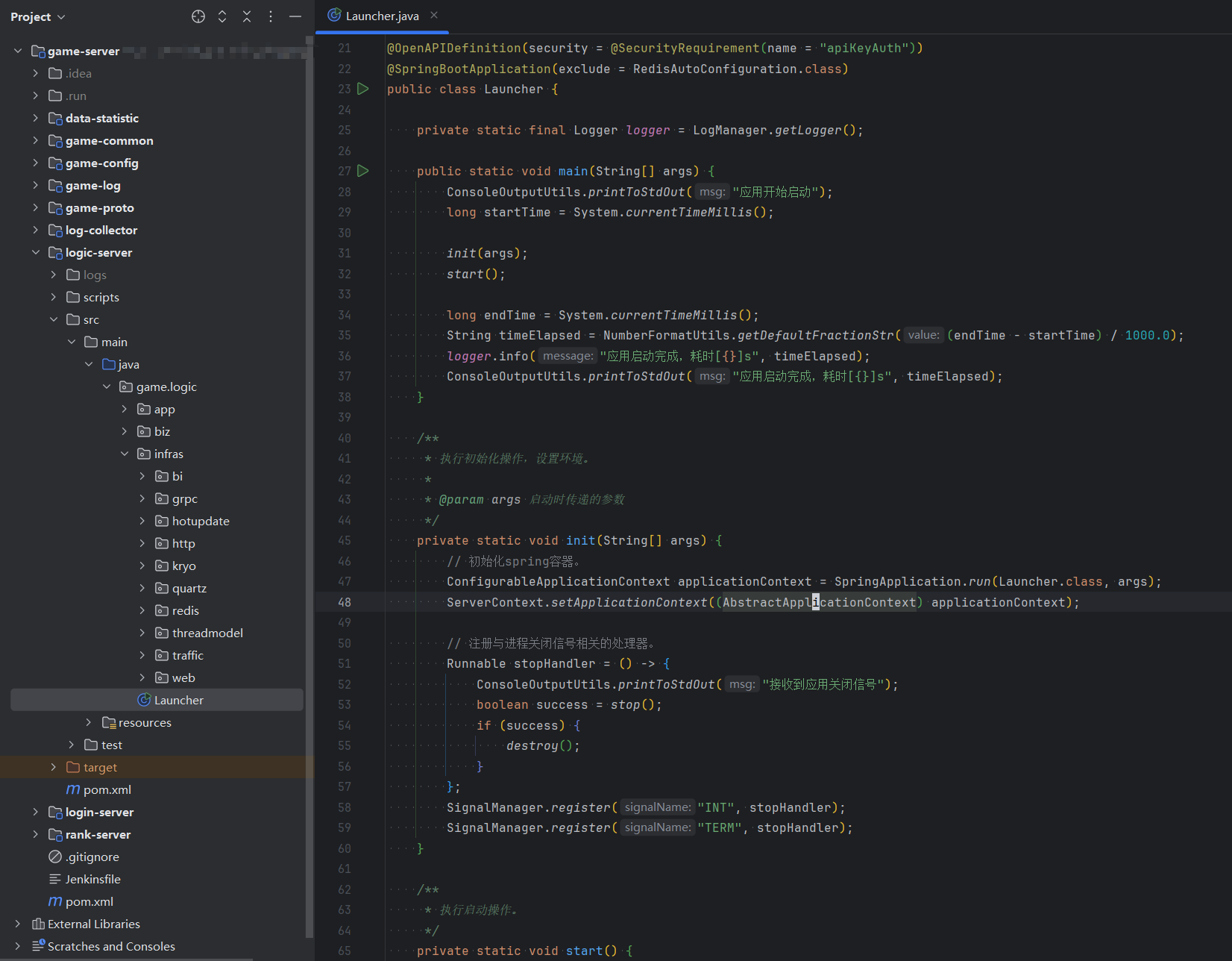
Task: Expand External Libraries node
Action: (x=18, y=924)
